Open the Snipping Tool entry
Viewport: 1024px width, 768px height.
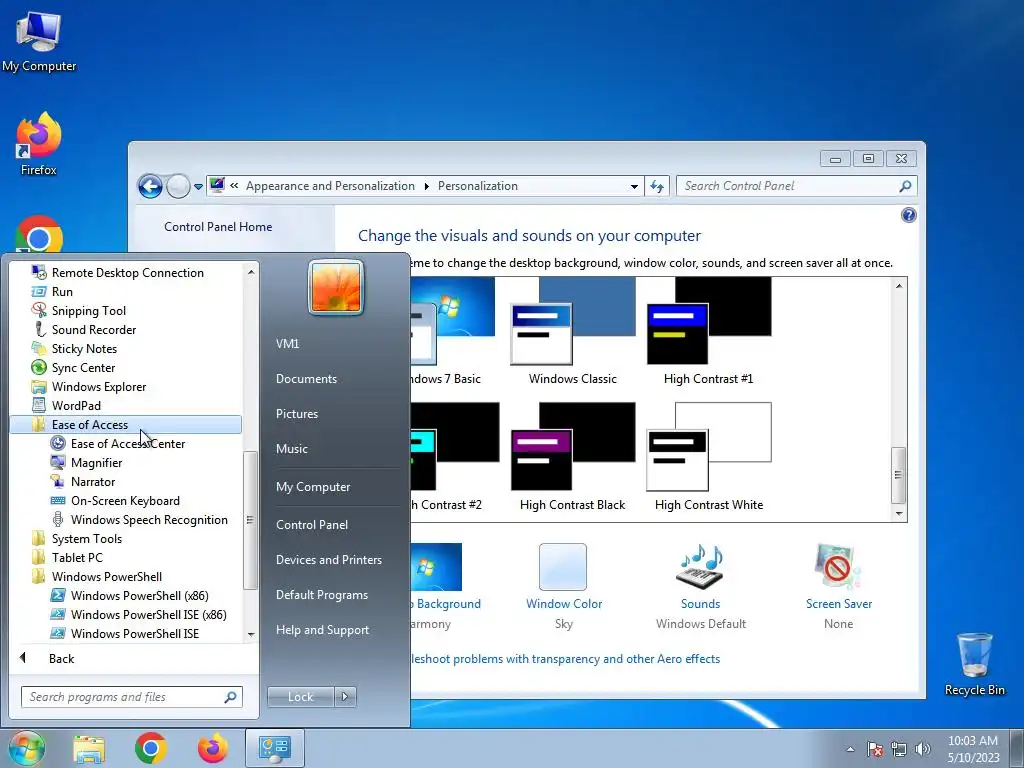coord(79,310)
